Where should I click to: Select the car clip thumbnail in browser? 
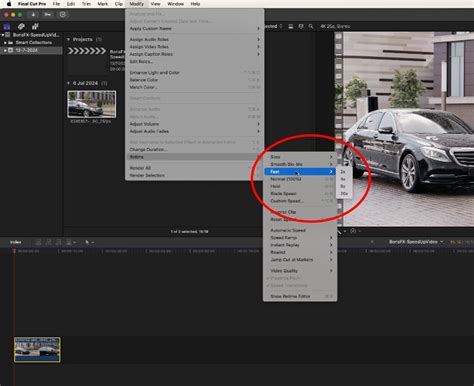click(x=92, y=104)
